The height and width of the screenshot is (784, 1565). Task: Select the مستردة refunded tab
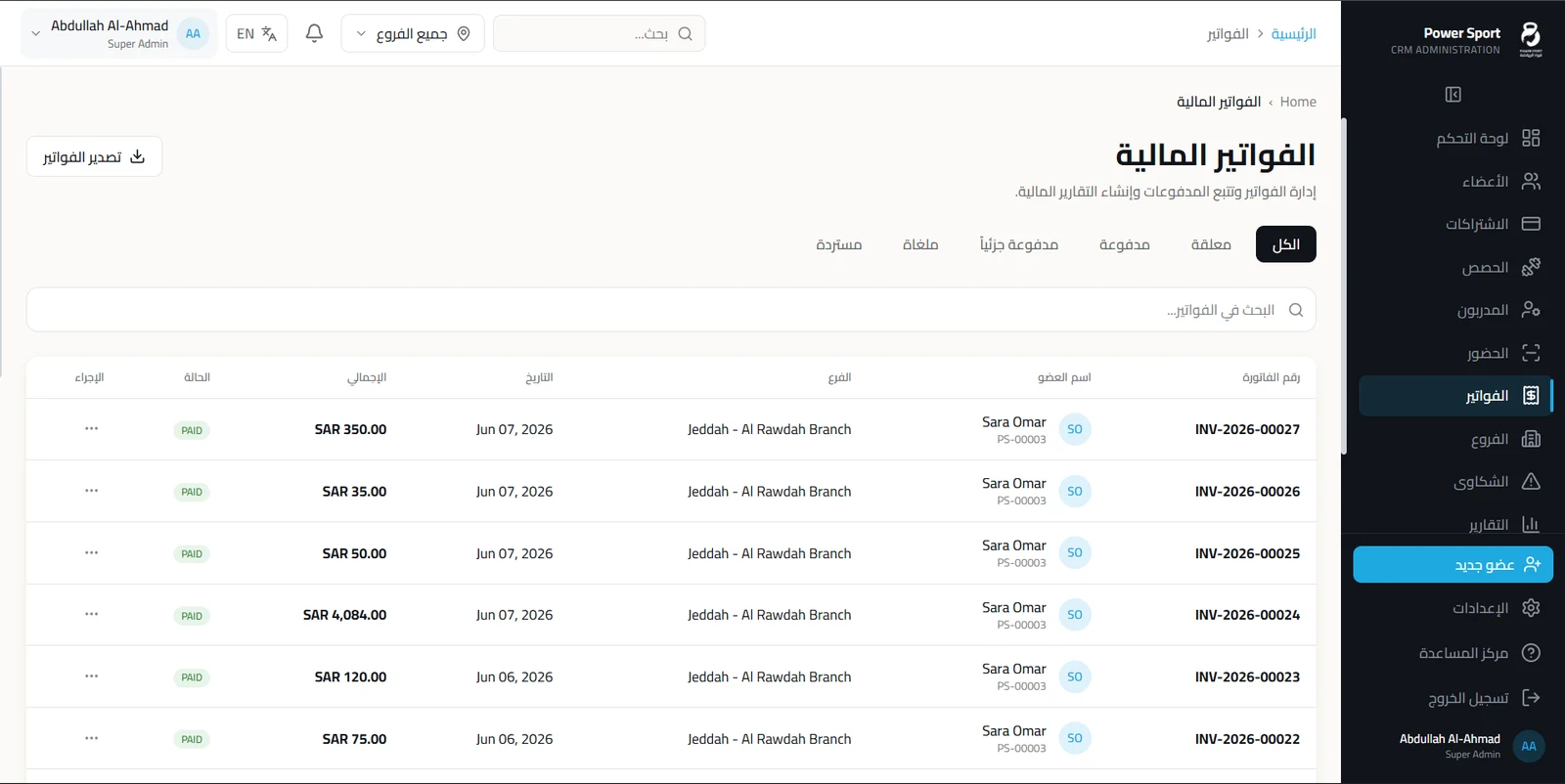[838, 244]
